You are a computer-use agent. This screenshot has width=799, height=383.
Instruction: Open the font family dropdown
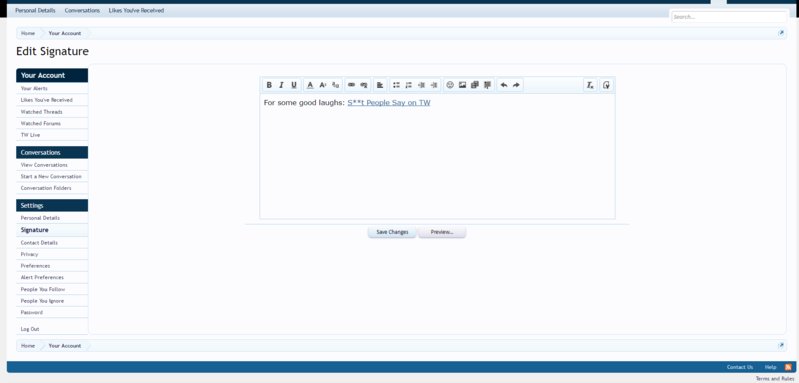[335, 85]
